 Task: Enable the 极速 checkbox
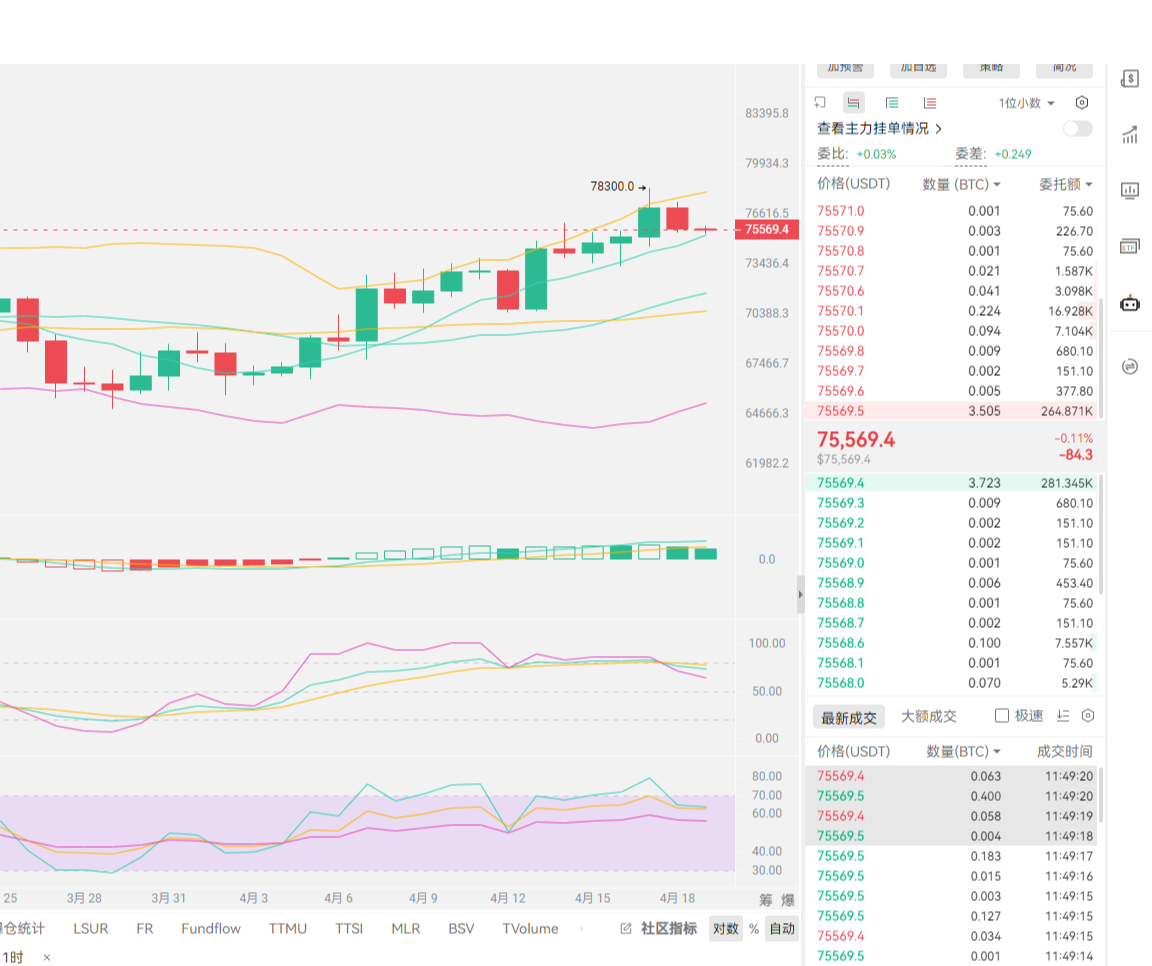click(x=1002, y=716)
